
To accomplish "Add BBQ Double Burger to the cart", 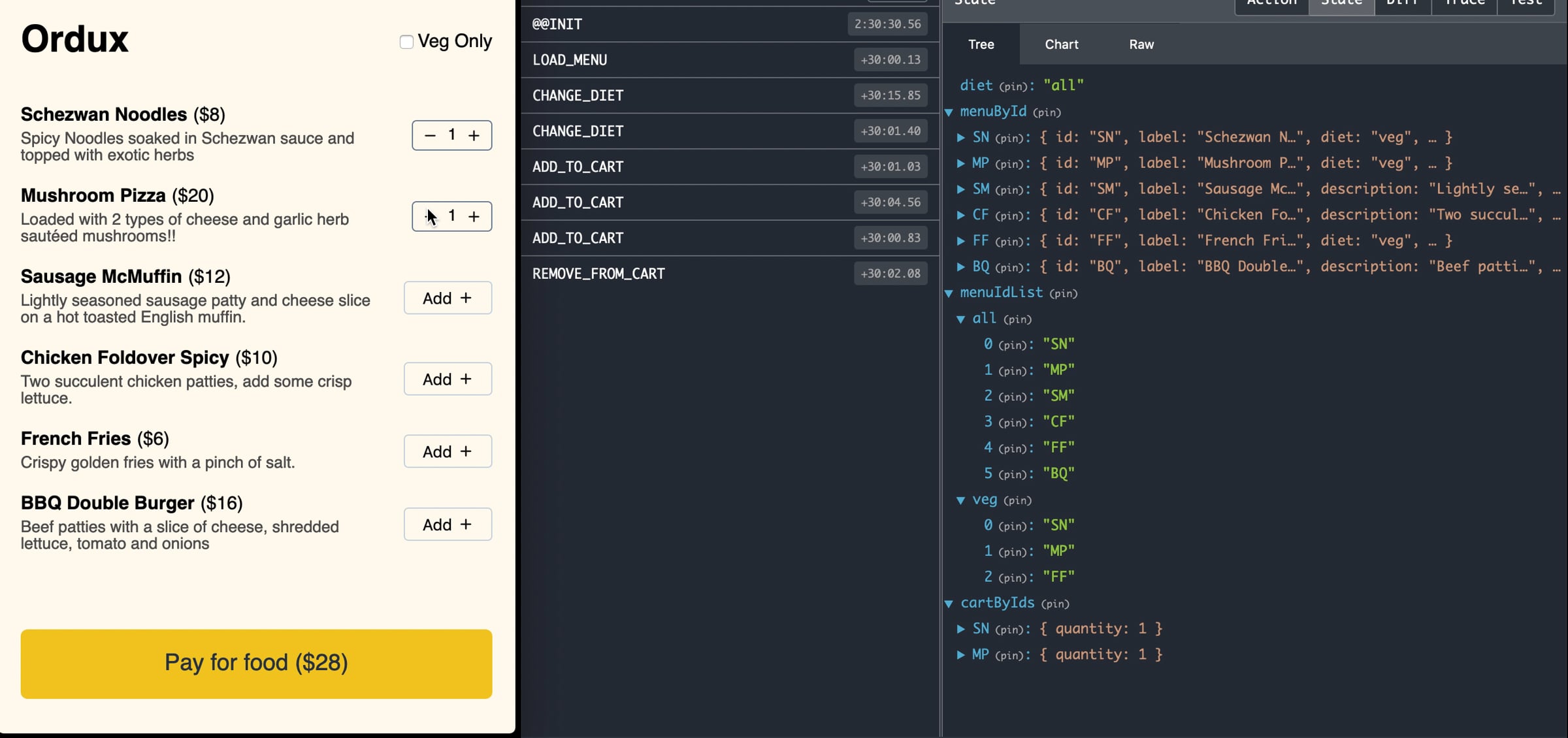I will [448, 524].
